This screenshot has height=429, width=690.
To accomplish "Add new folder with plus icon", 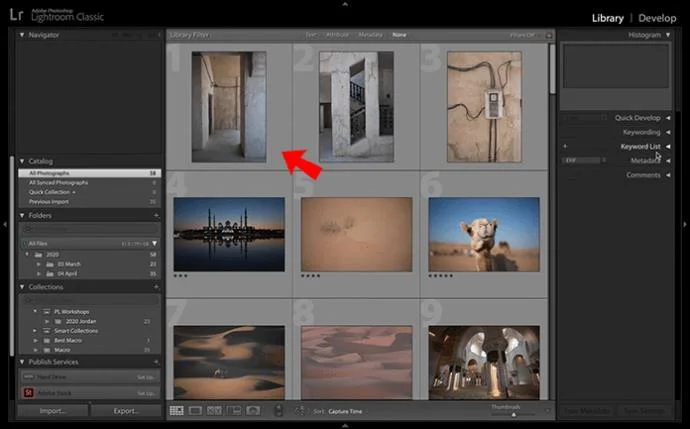I will pyautogui.click(x=156, y=215).
